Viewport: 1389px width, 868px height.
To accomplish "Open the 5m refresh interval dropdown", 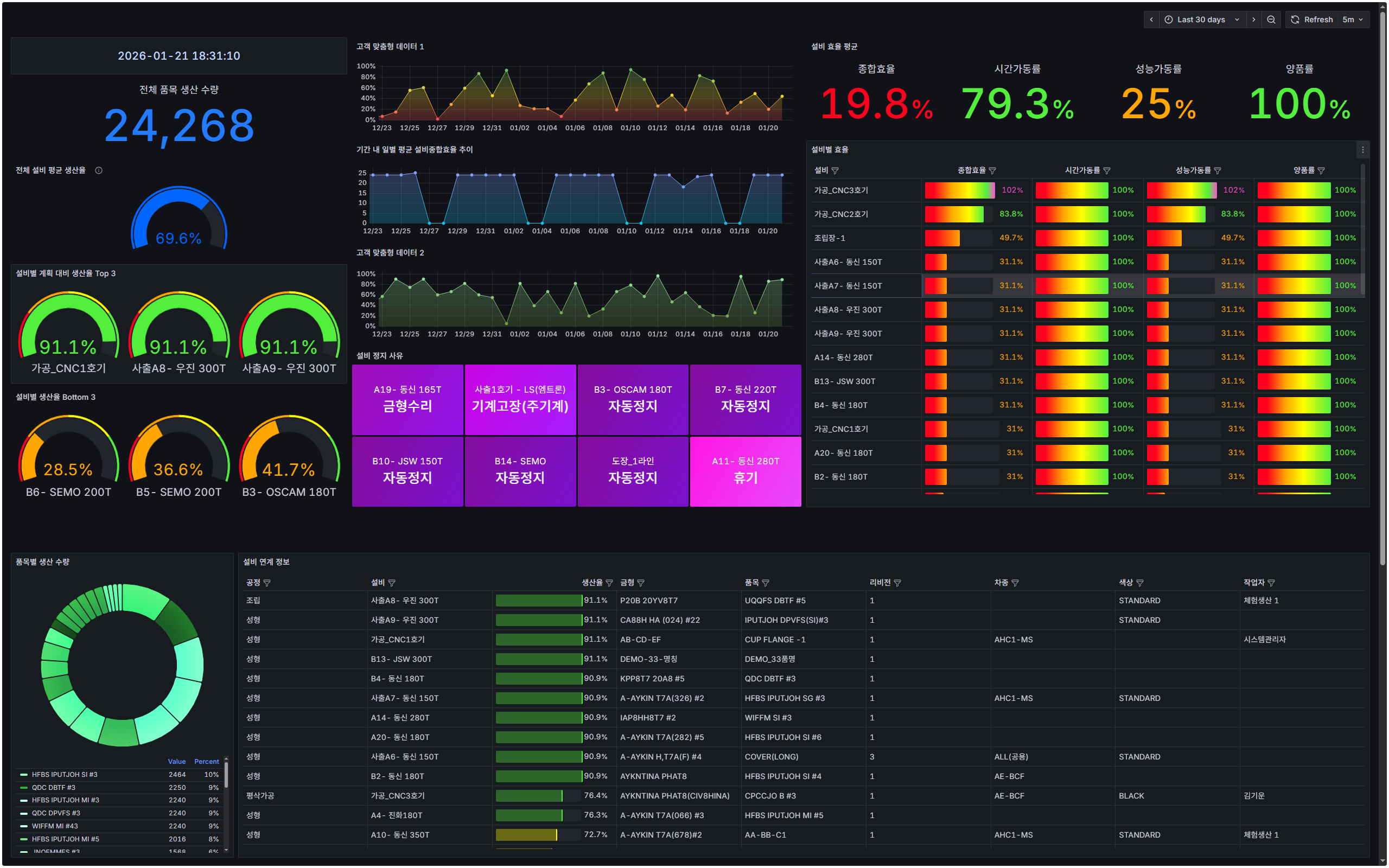I will coord(1352,20).
